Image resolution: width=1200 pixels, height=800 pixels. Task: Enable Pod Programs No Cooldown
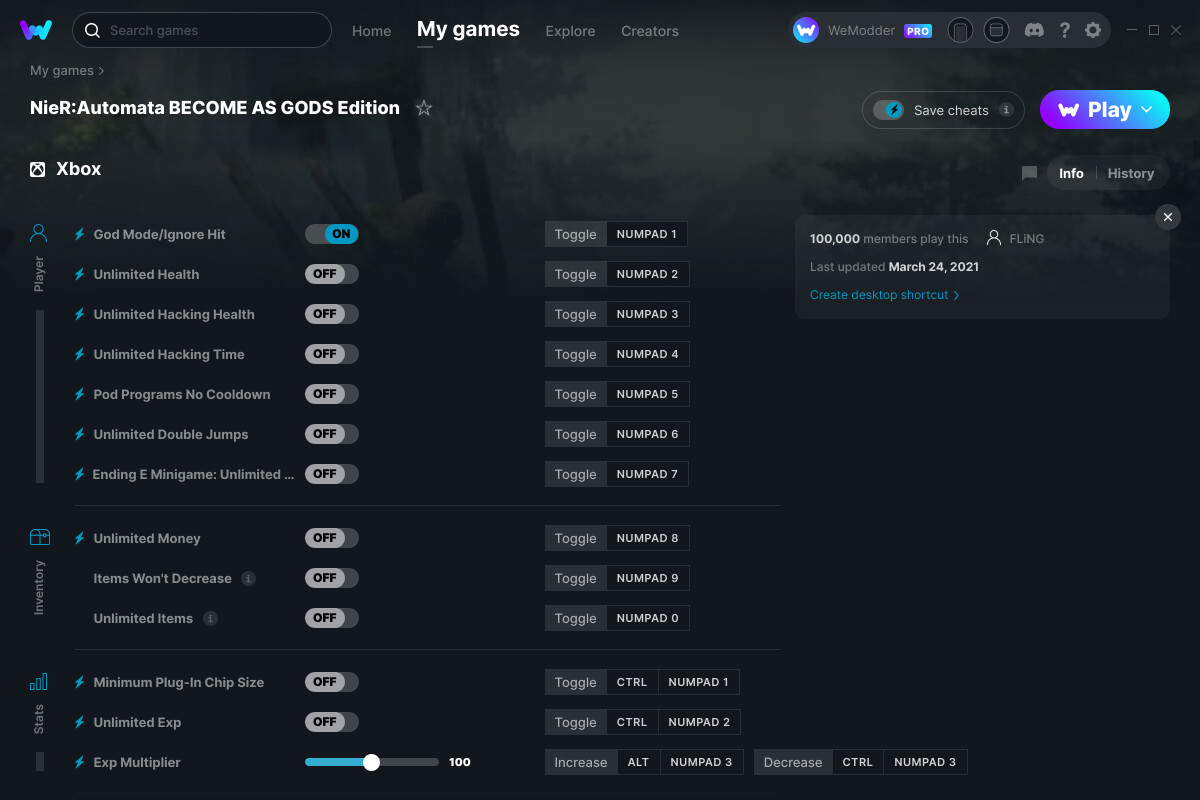point(332,394)
